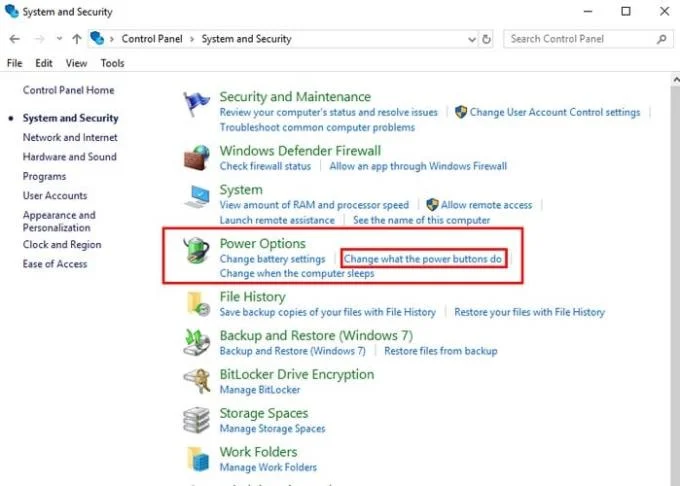
Task: Click Review your computer's status link
Action: pos(328,112)
